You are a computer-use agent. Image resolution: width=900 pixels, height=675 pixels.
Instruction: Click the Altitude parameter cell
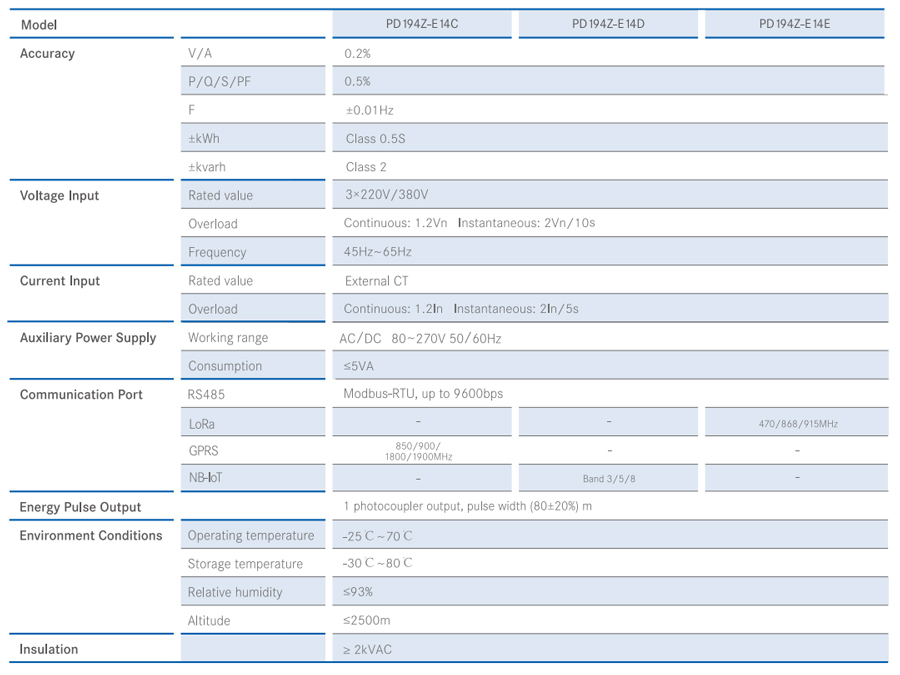click(x=253, y=620)
